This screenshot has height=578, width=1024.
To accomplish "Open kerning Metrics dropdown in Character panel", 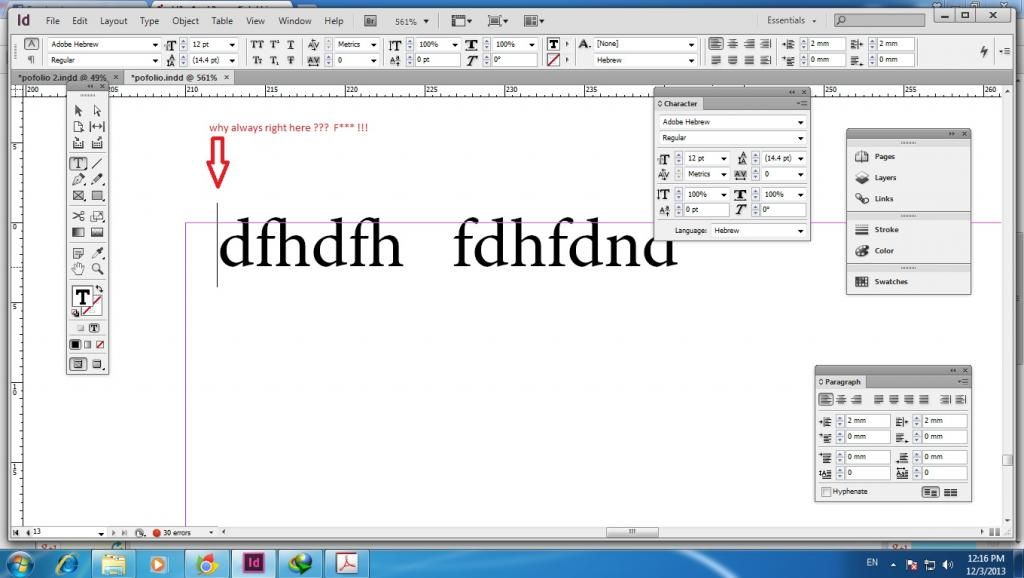I will 723,174.
